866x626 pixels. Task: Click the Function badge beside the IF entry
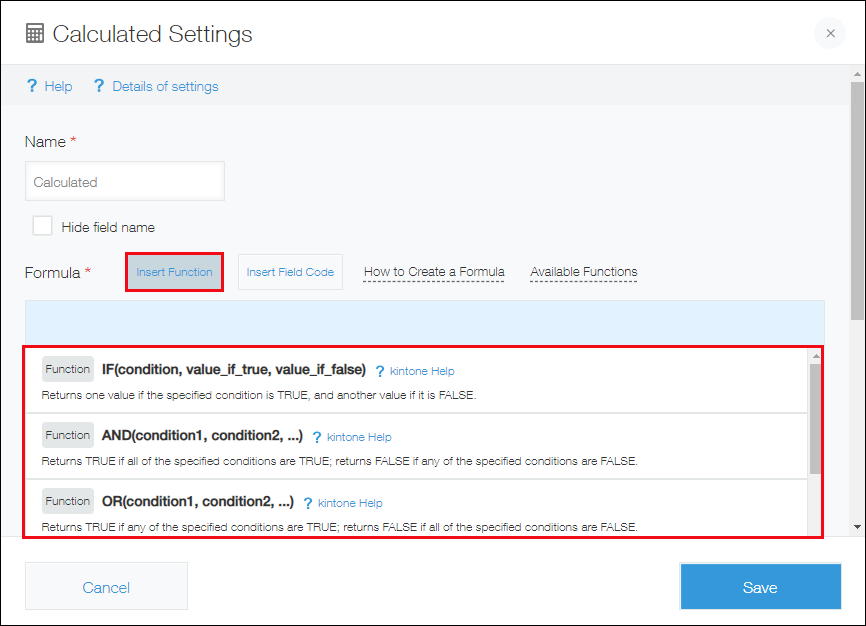point(67,368)
